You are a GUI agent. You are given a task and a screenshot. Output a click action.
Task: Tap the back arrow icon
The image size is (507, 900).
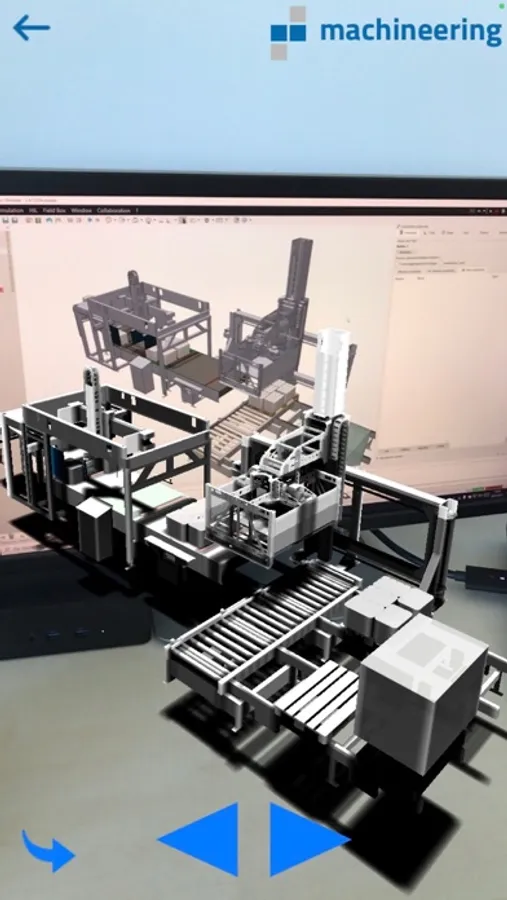pos(31,28)
